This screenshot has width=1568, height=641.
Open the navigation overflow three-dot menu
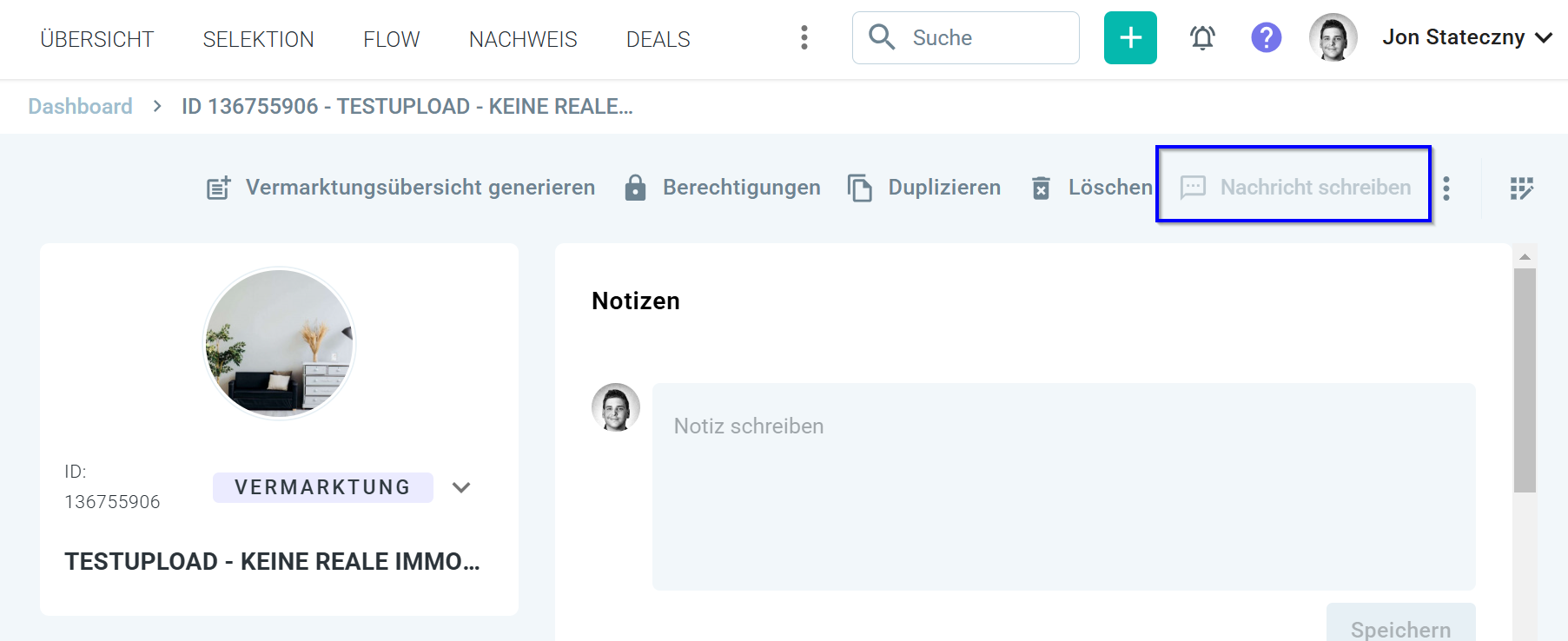tap(804, 37)
